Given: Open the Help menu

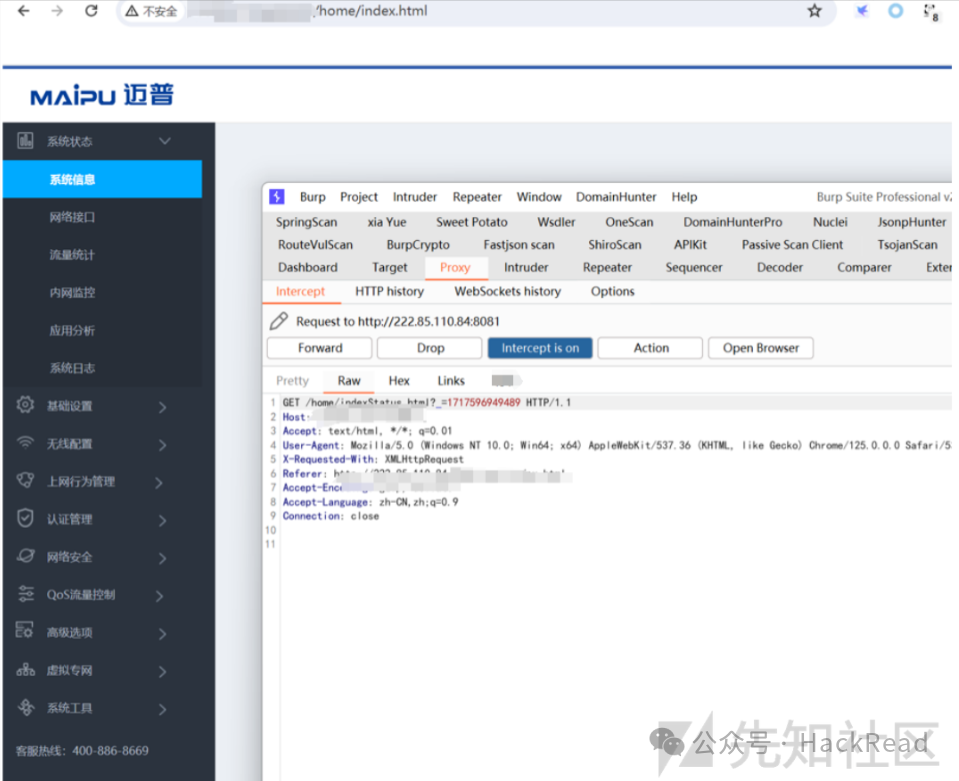Looking at the screenshot, I should 684,197.
